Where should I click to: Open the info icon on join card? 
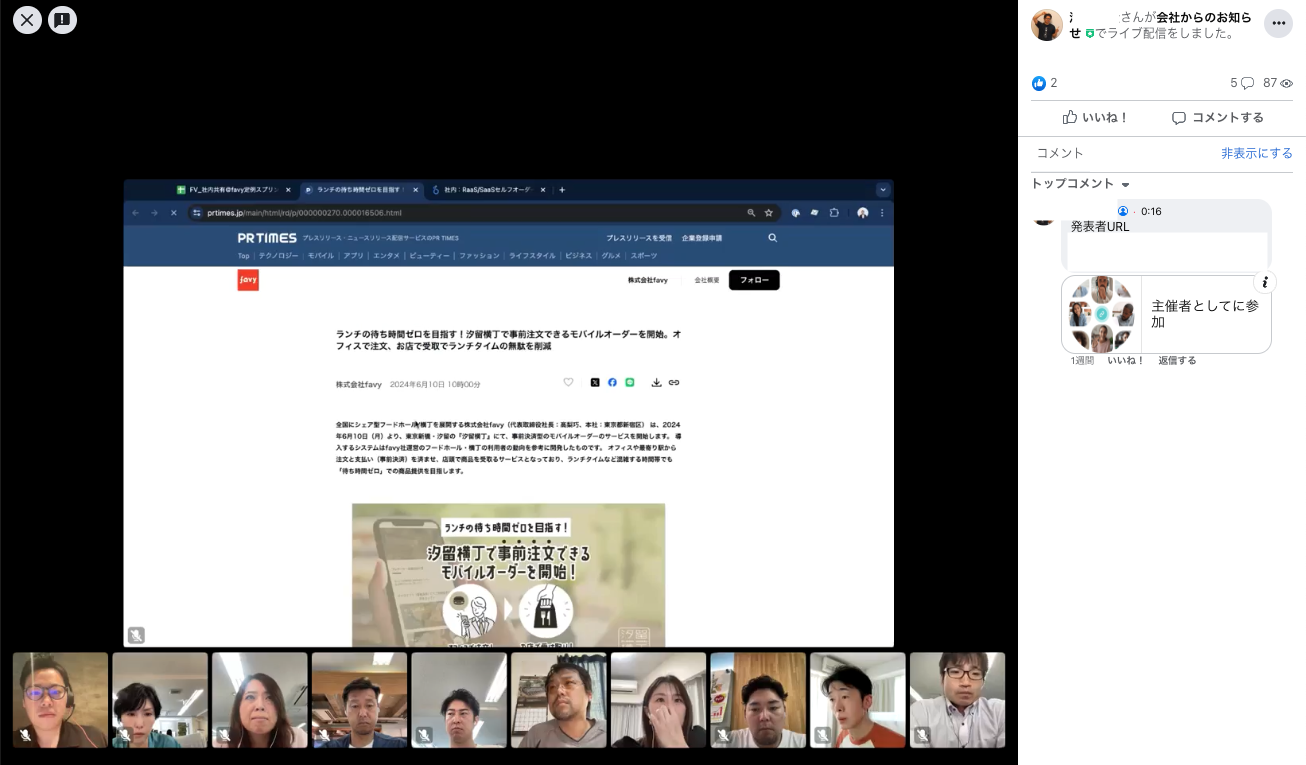[1264, 282]
